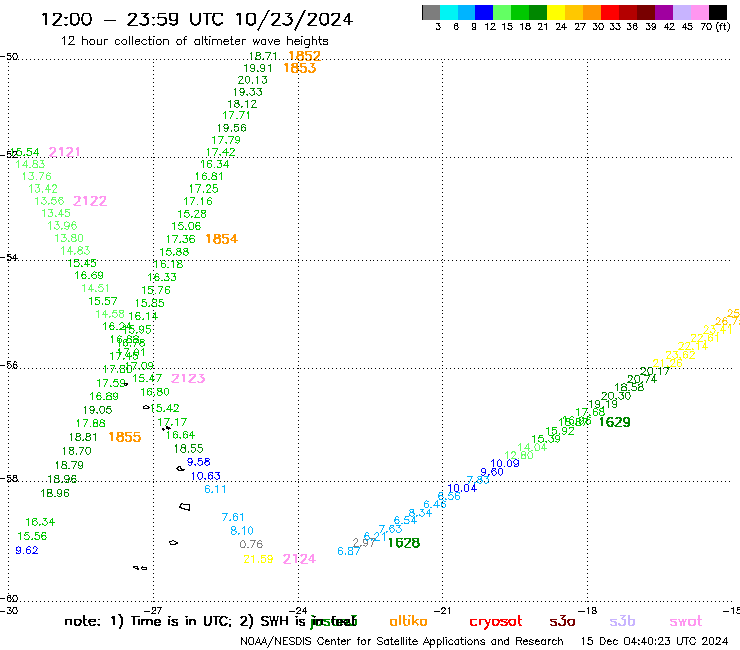Image resolution: width=740 pixels, height=650 pixels.
Task: Select the green value "18.55"
Action: pyautogui.click(x=189, y=448)
